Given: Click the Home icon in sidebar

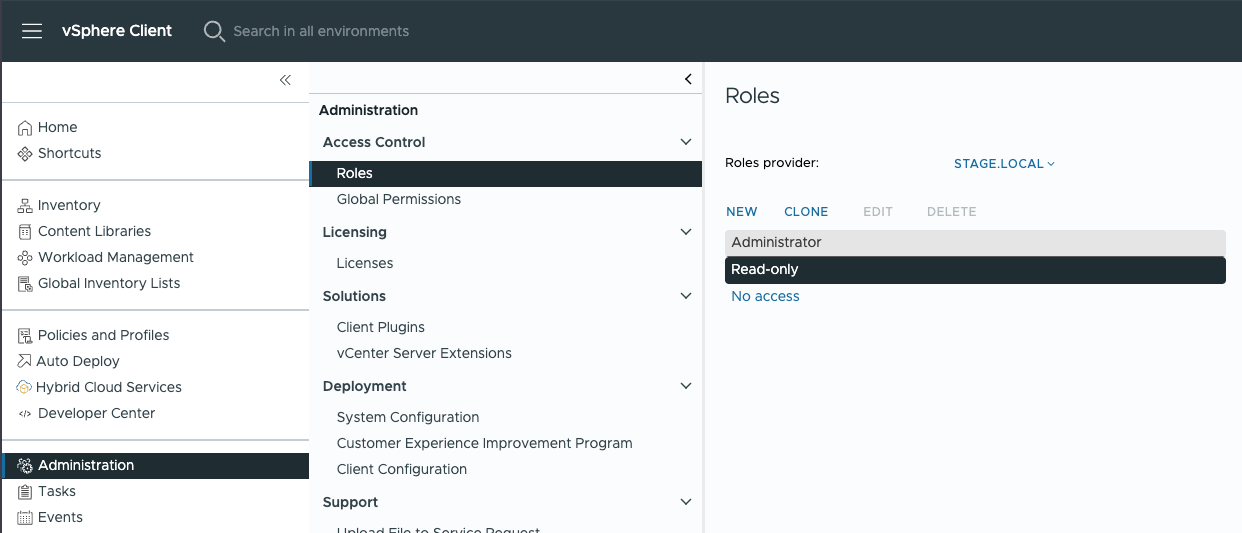Looking at the screenshot, I should click(x=25, y=128).
